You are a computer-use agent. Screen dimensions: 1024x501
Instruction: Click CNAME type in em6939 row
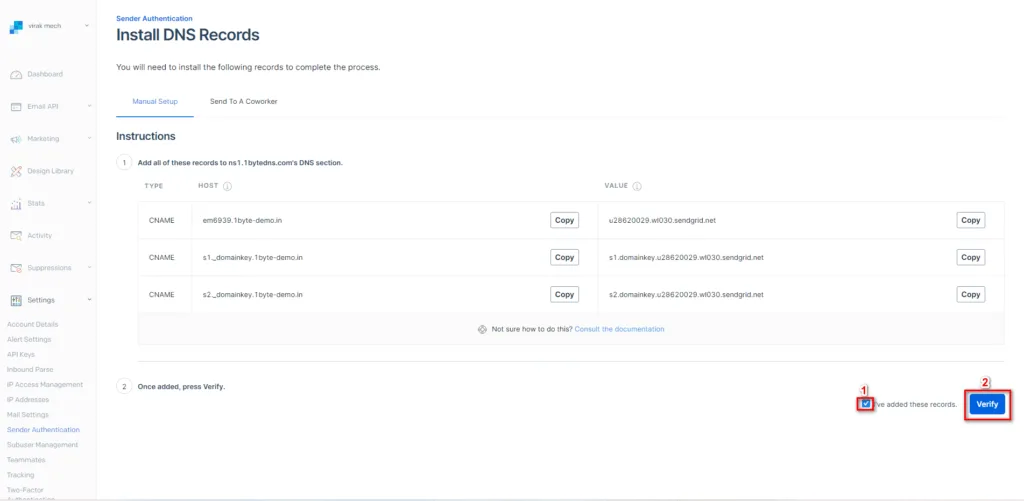[162, 220]
